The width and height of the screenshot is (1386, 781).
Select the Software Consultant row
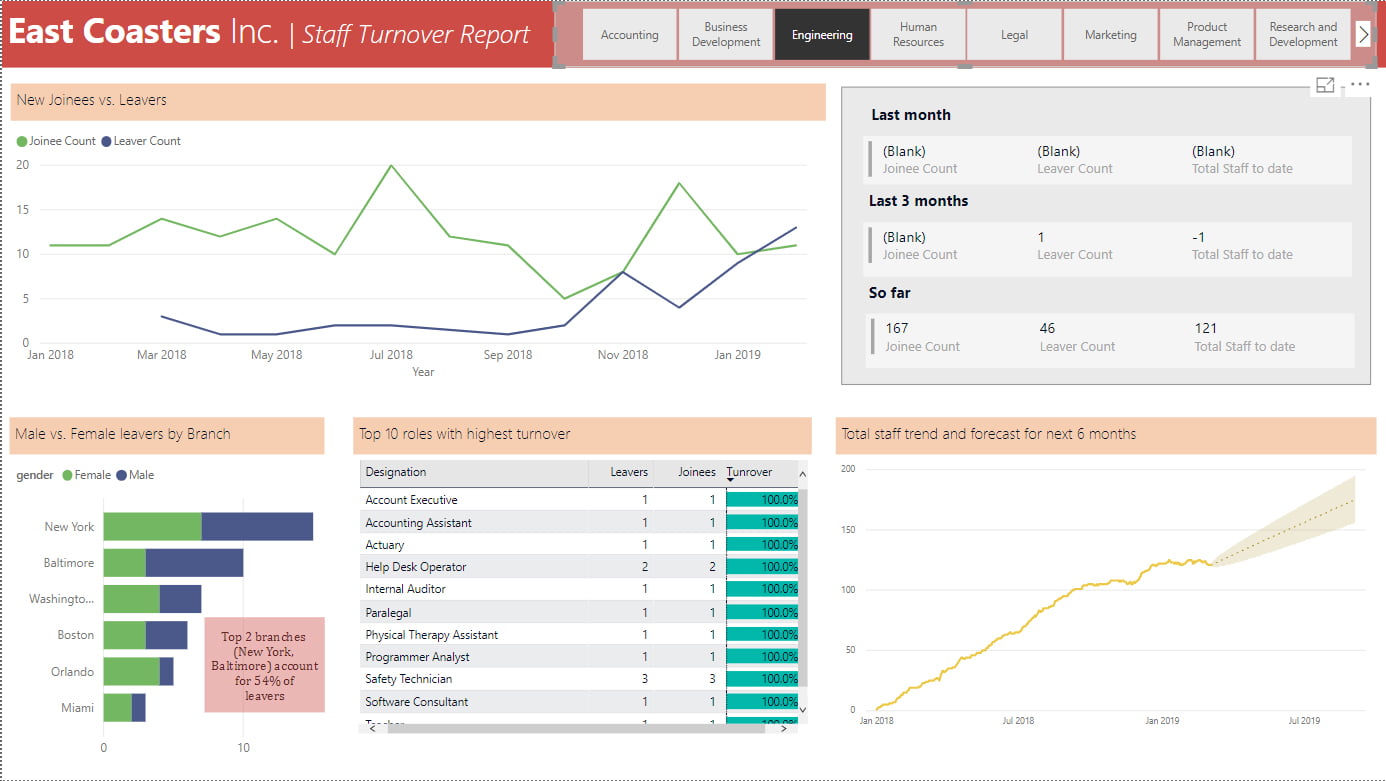(578, 701)
